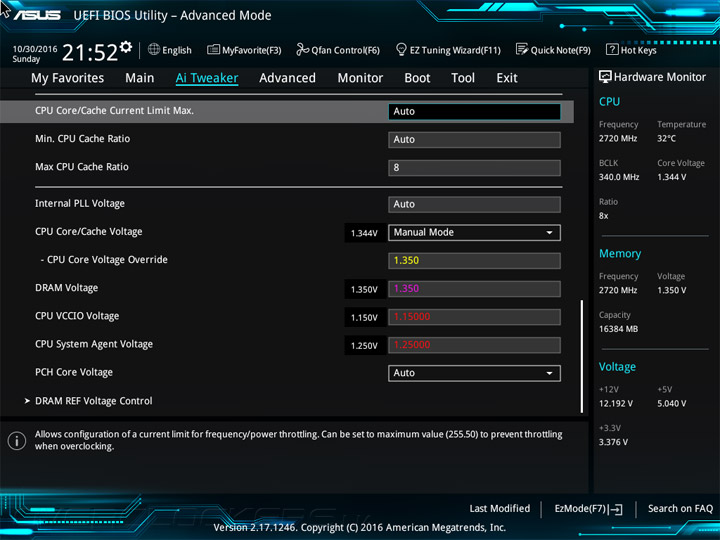This screenshot has height=540, width=720.
Task: Click the Min. CPU Cache Ratio field
Action: coord(474,140)
